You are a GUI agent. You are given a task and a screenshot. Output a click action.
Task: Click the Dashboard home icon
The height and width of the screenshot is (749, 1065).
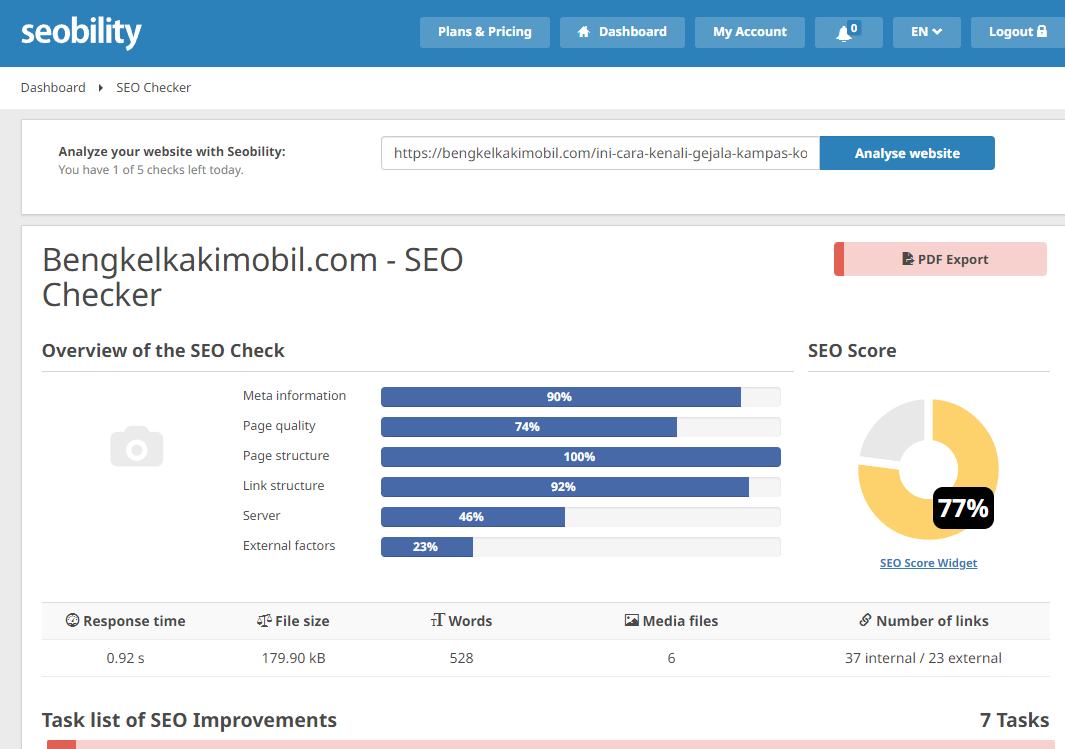(x=583, y=32)
